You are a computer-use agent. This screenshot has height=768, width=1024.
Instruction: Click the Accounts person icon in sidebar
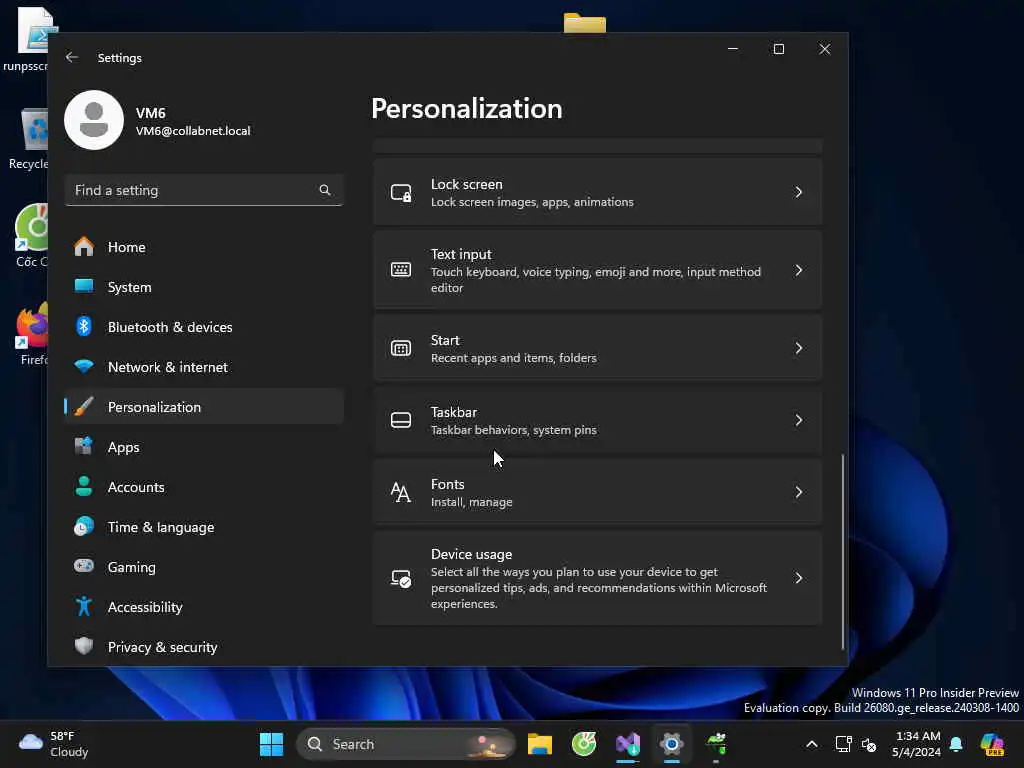pyautogui.click(x=84, y=487)
